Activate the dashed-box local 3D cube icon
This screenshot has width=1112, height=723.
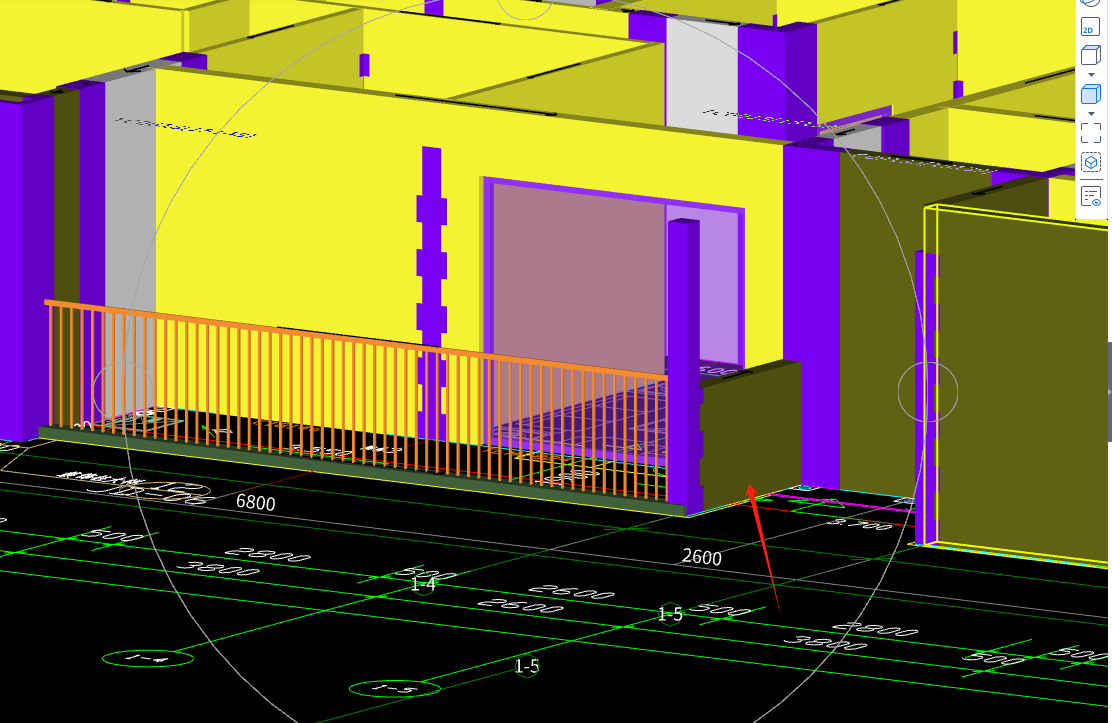pos(1091,162)
